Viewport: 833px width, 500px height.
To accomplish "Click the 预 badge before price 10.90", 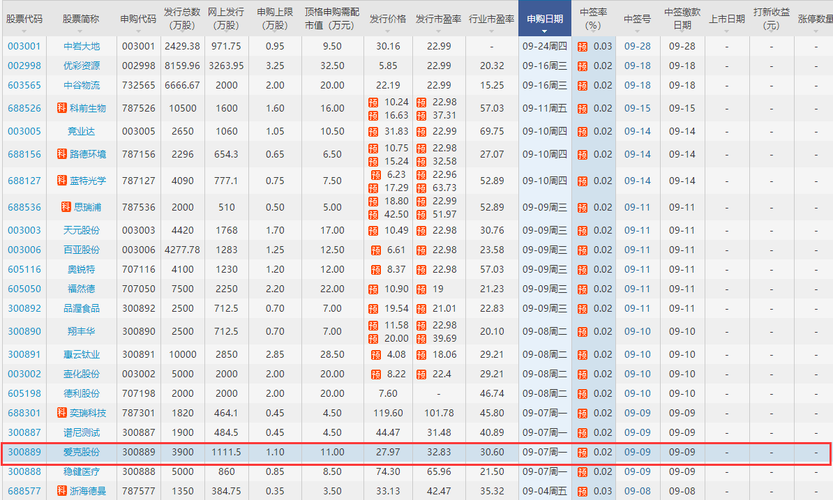I will (373, 290).
